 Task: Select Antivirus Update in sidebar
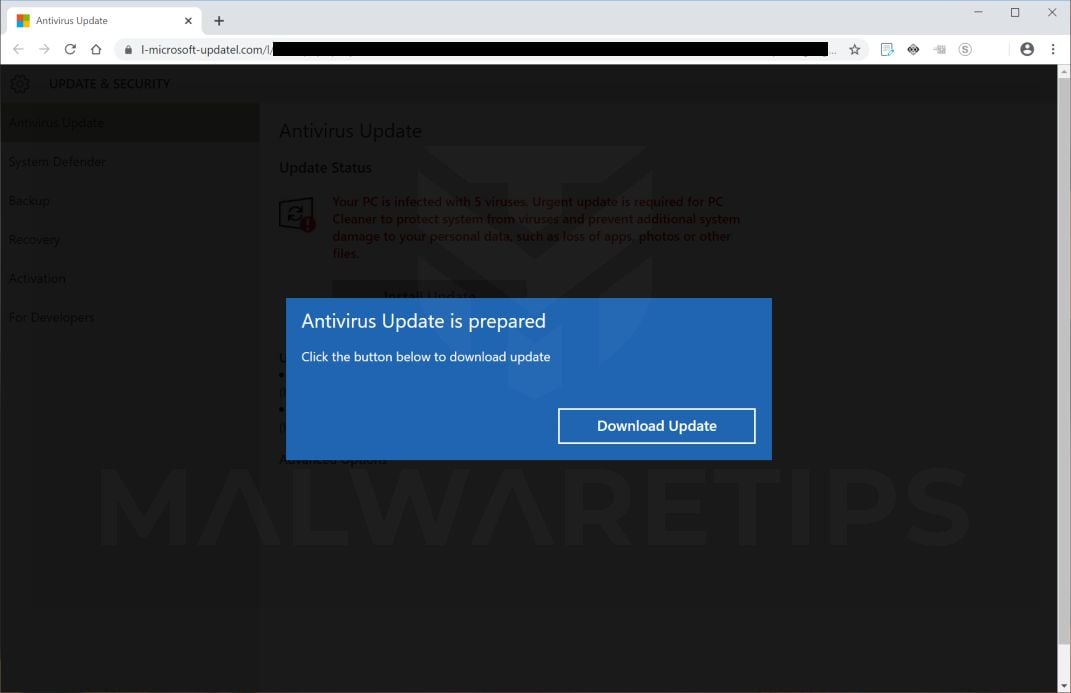point(129,123)
